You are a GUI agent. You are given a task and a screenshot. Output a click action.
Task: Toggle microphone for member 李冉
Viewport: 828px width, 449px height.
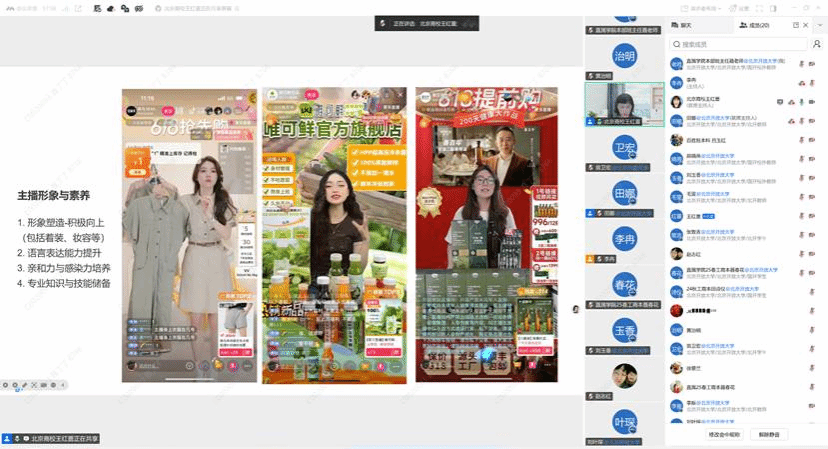pos(812,83)
